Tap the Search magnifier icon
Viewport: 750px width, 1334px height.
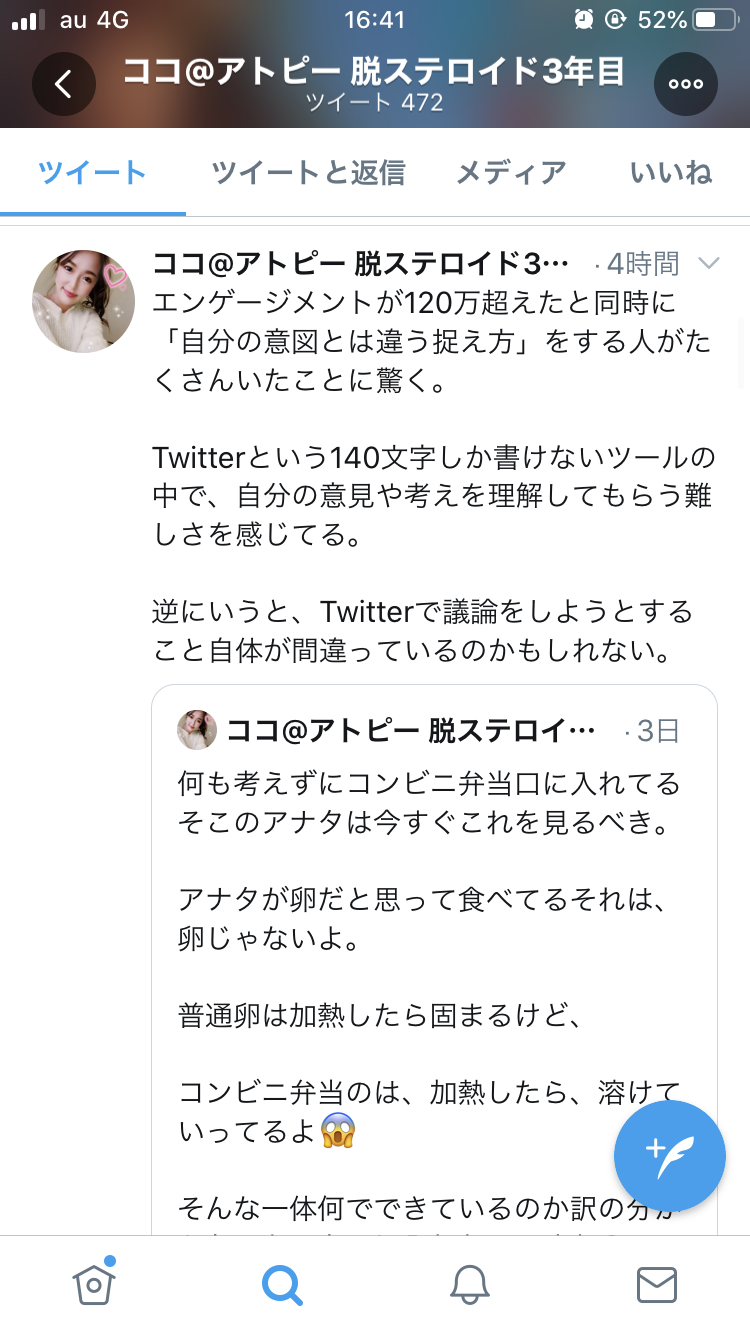[282, 1285]
